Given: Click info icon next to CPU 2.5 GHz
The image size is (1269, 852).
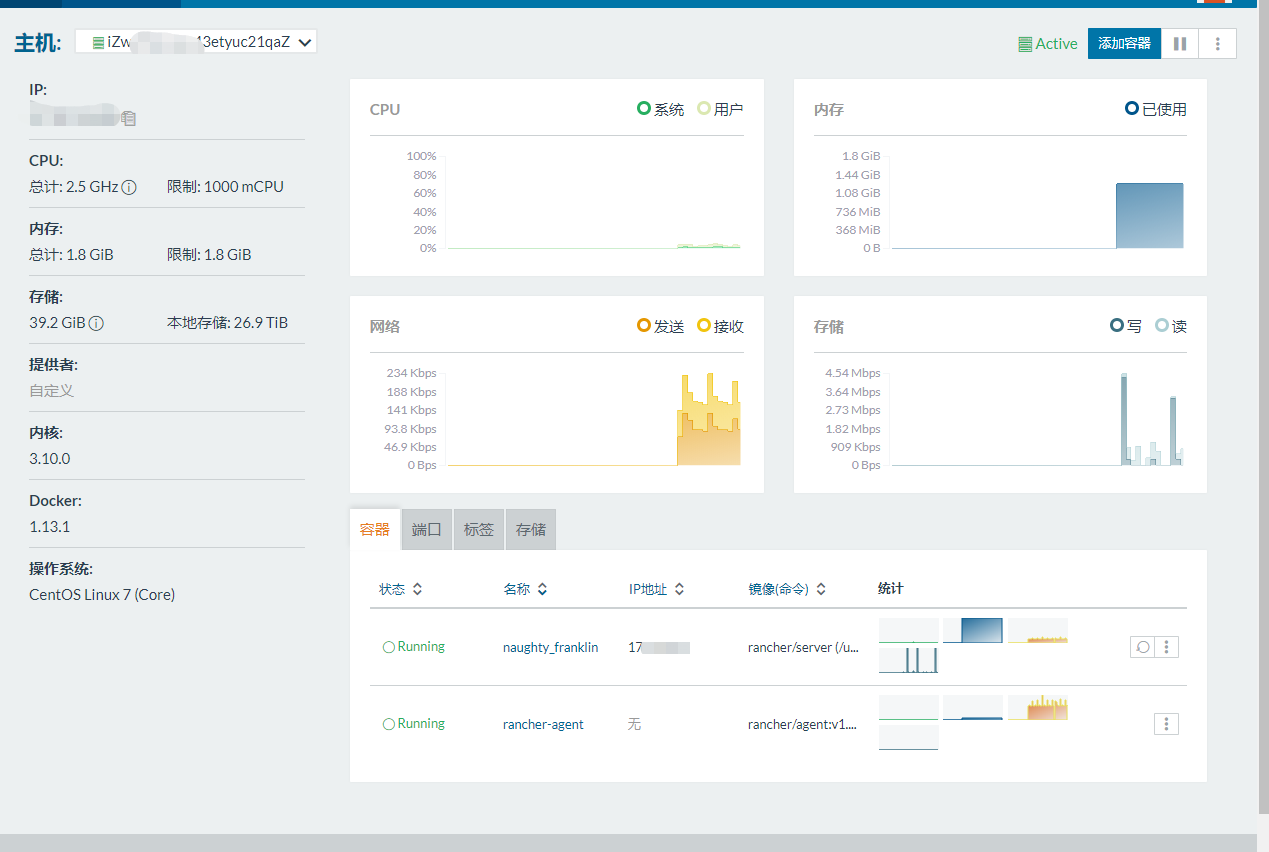Looking at the screenshot, I should click(129, 187).
